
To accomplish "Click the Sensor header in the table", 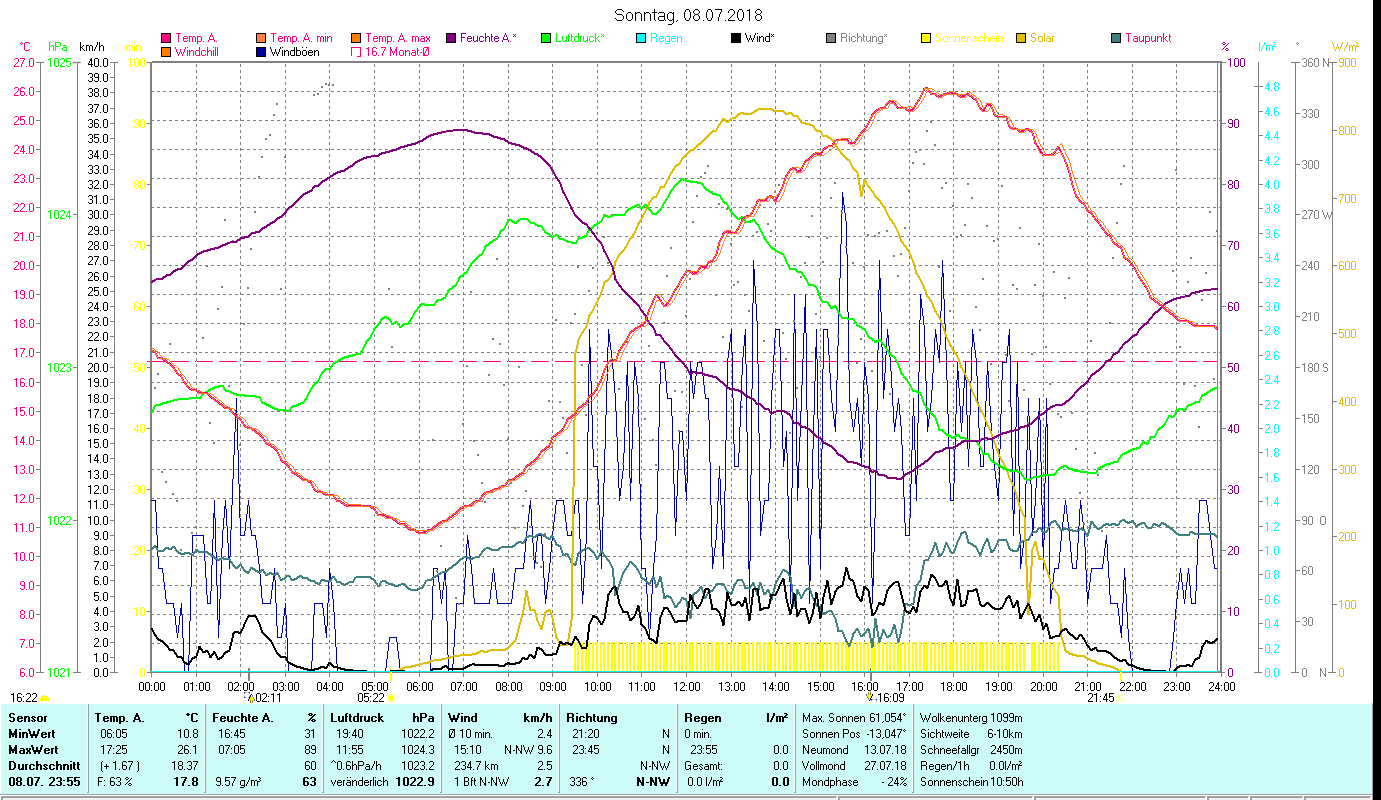I will tap(27, 718).
